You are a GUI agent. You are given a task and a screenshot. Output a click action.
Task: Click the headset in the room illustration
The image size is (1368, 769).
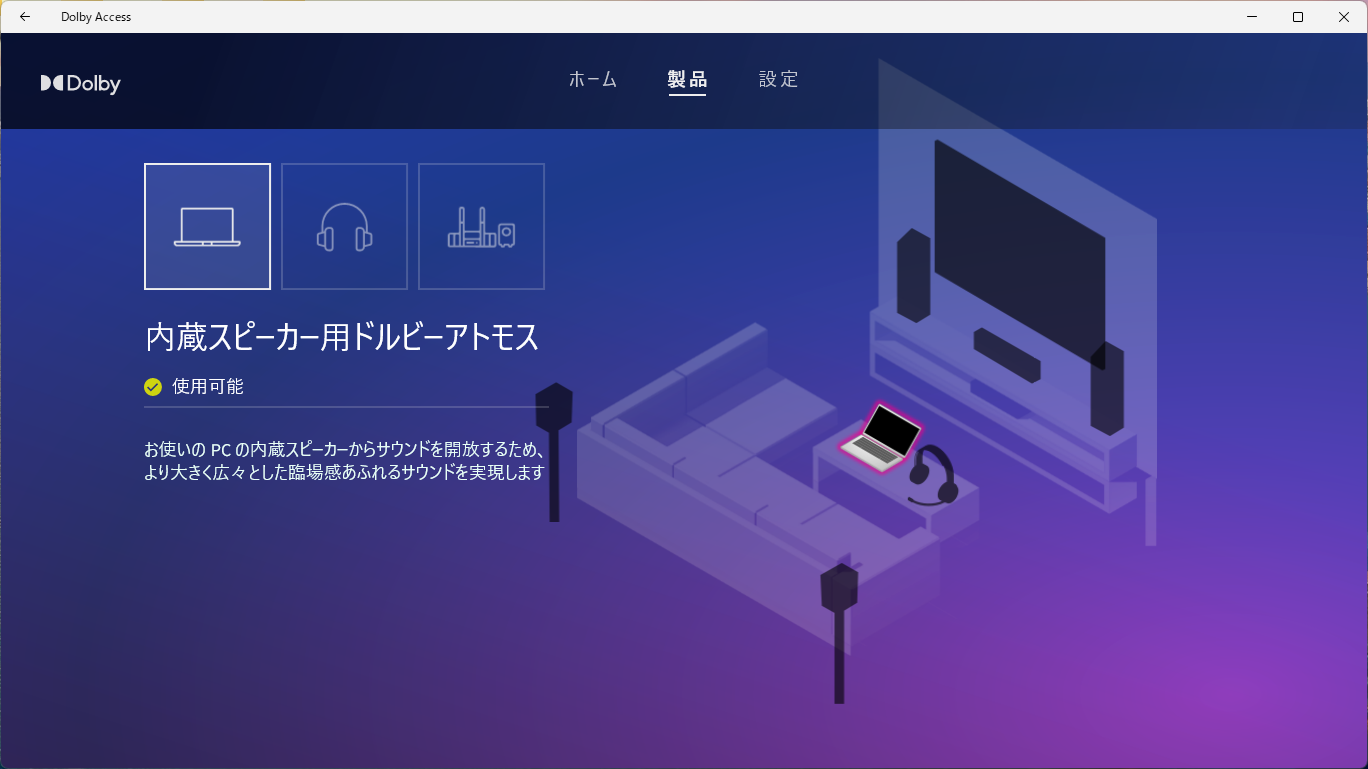pos(934,476)
